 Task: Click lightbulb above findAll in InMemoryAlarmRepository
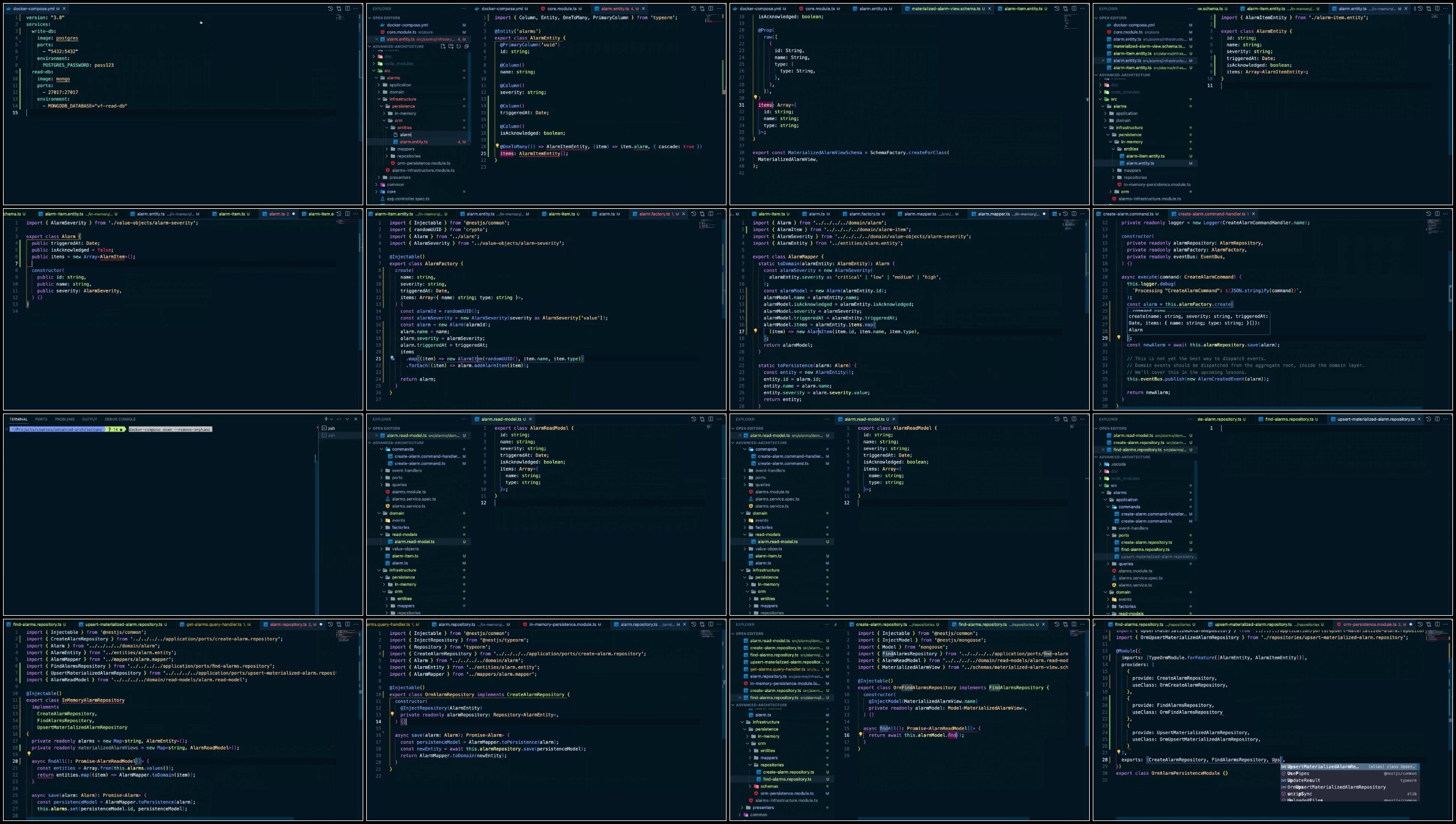tap(29, 754)
